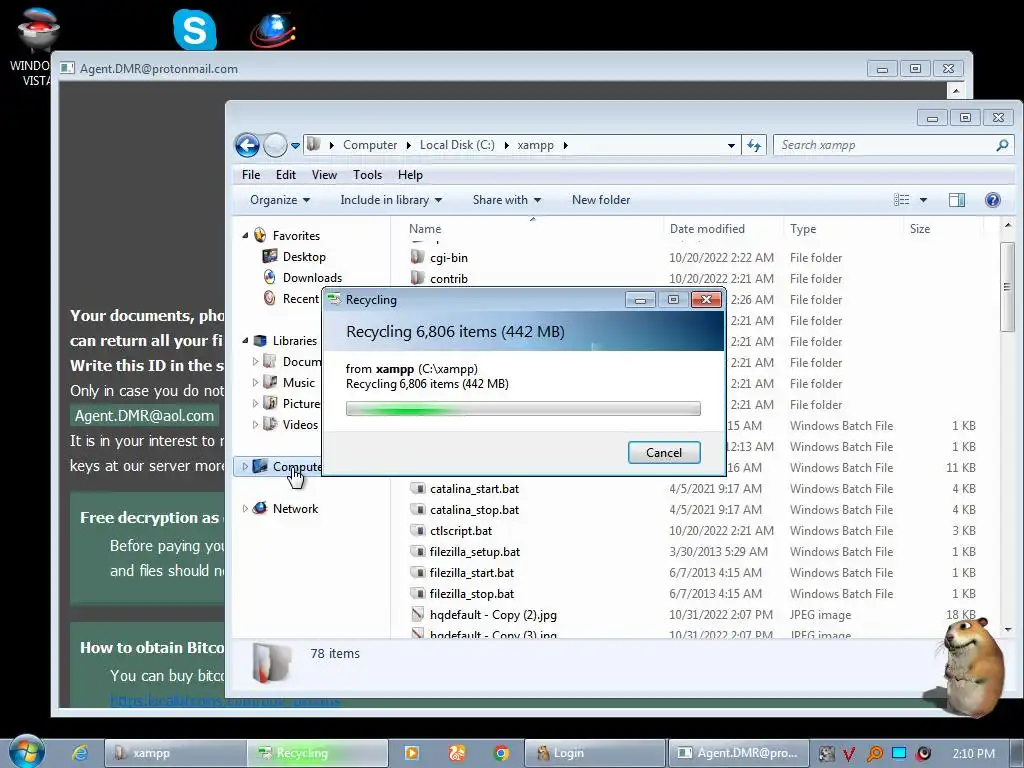This screenshot has height=768, width=1024.
Task: Click the Agent.DMR@aol.com email address
Action: [144, 415]
